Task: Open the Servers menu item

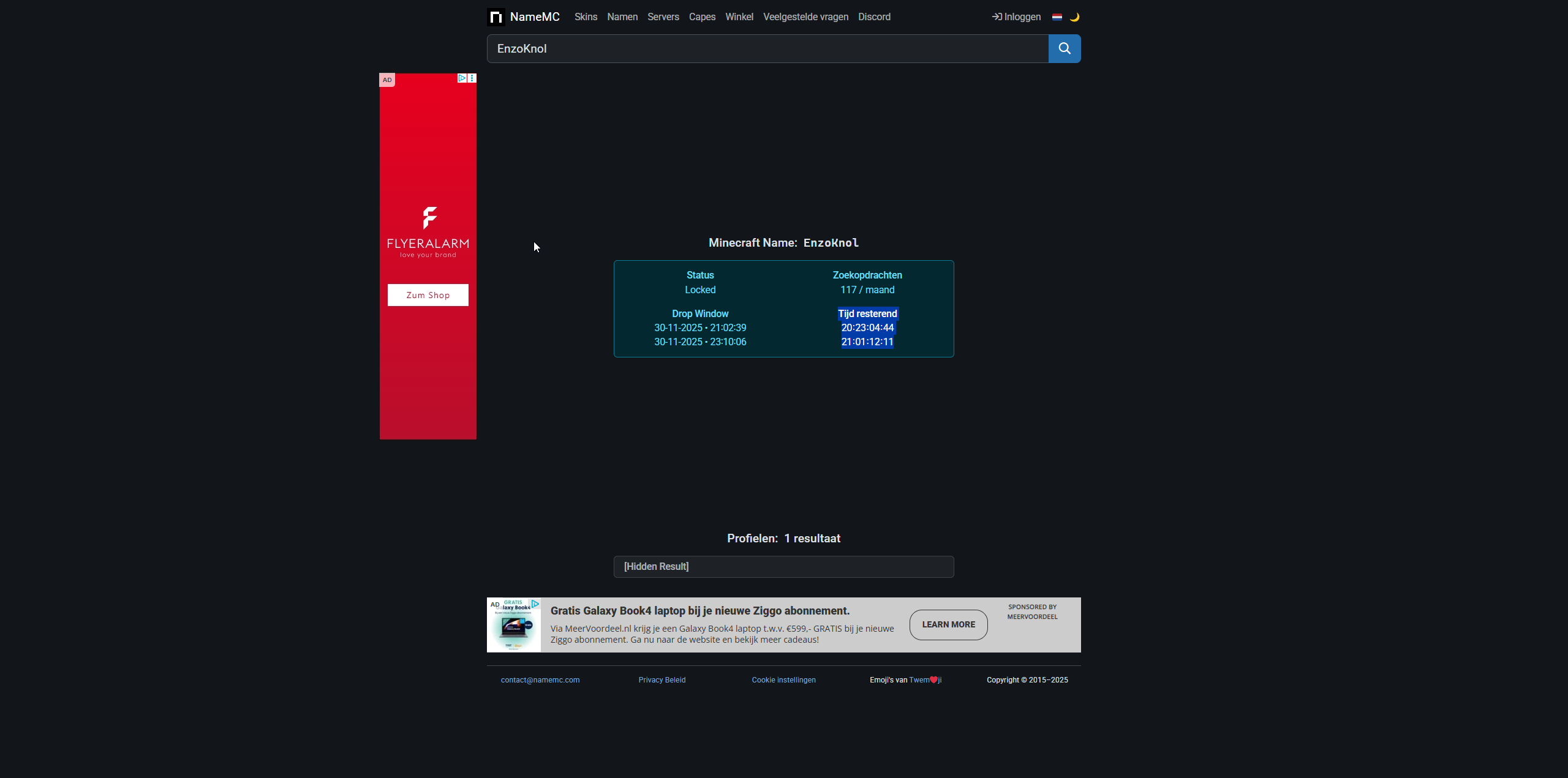Action: point(663,17)
